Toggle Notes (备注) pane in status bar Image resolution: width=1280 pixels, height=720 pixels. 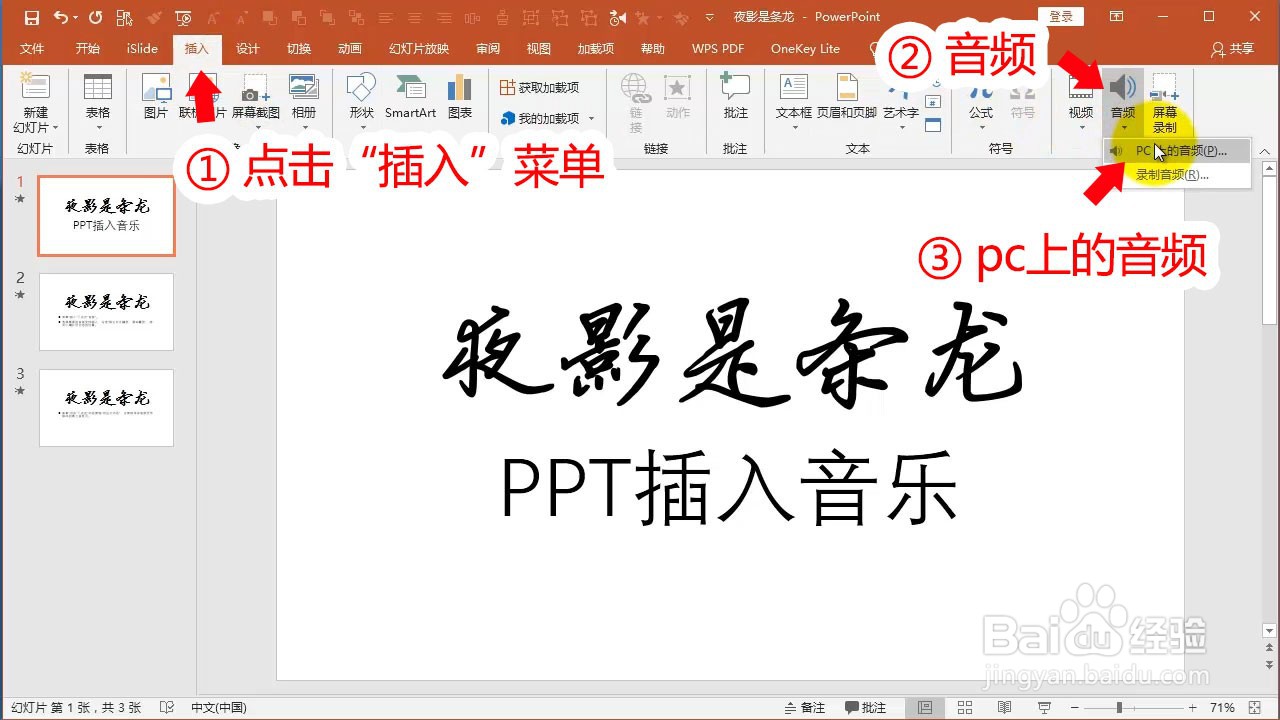[806, 708]
